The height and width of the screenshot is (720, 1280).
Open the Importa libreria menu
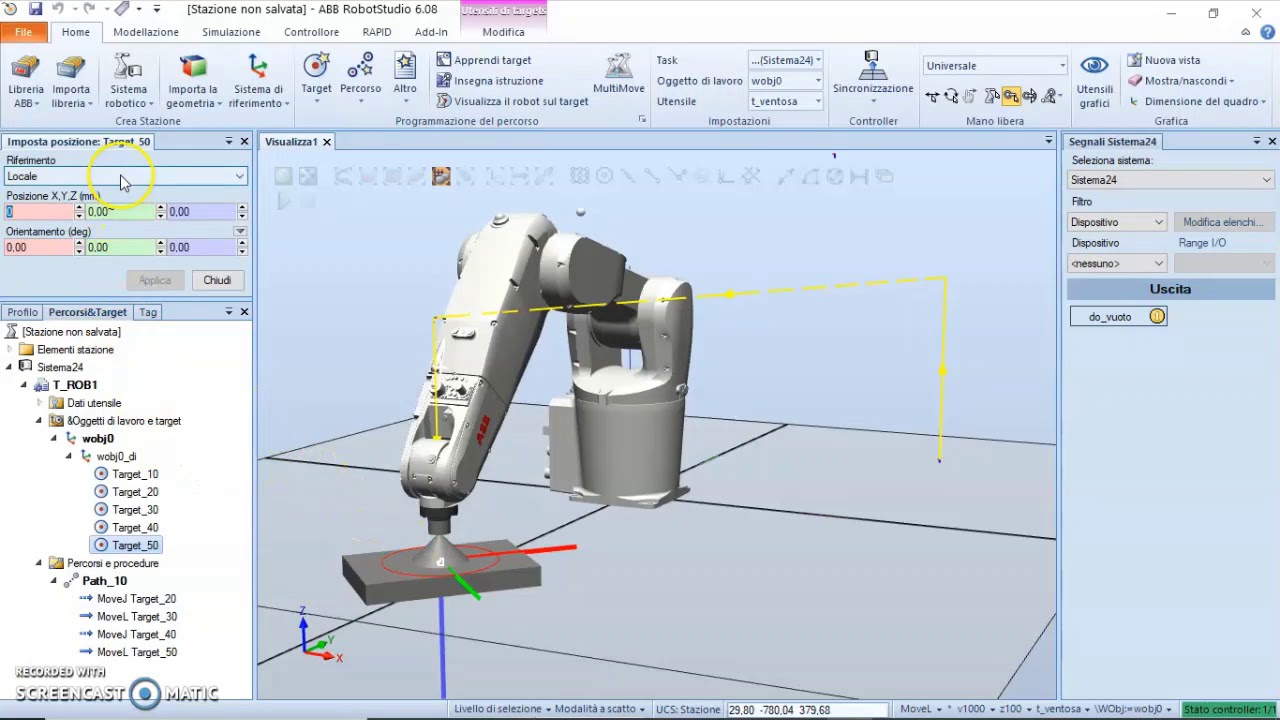pos(71,81)
